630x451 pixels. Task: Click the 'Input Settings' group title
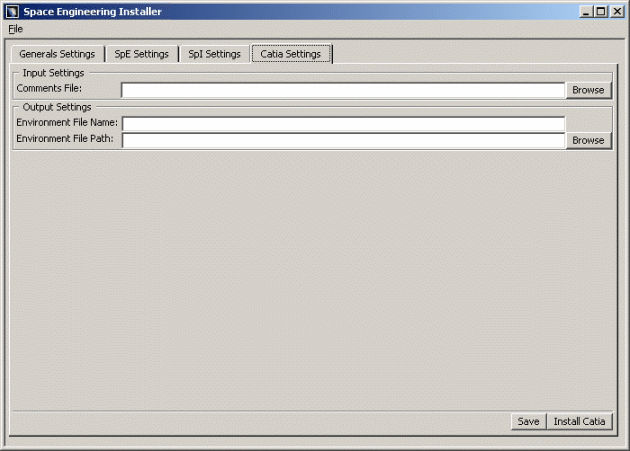click(53, 73)
